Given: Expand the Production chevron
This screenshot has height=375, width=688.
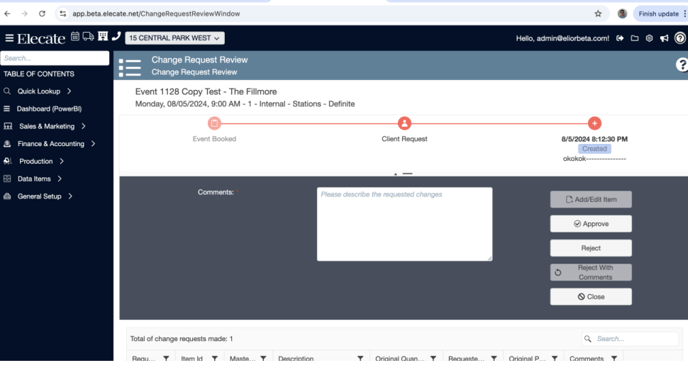Looking at the screenshot, I should pyautogui.click(x=61, y=161).
